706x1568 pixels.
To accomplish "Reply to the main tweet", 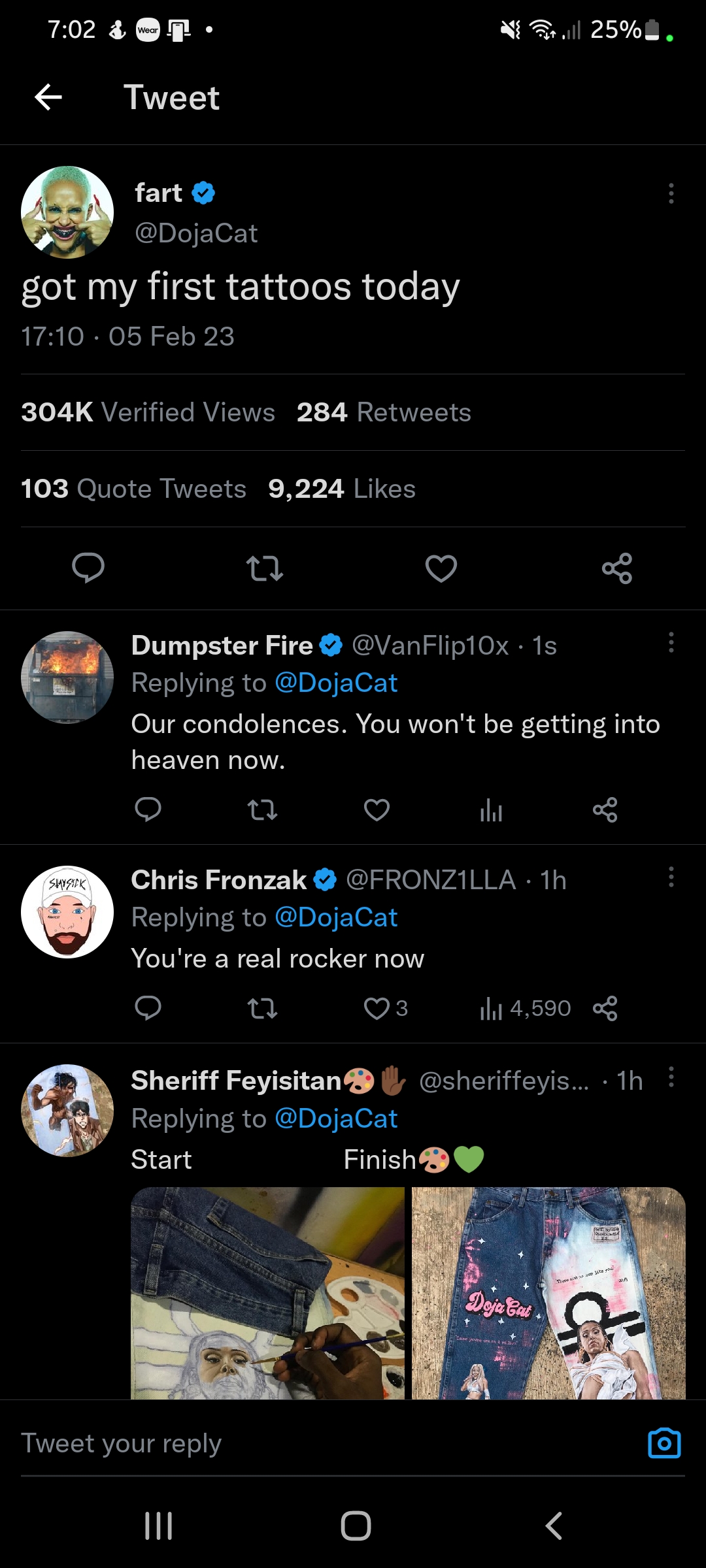I will point(88,568).
